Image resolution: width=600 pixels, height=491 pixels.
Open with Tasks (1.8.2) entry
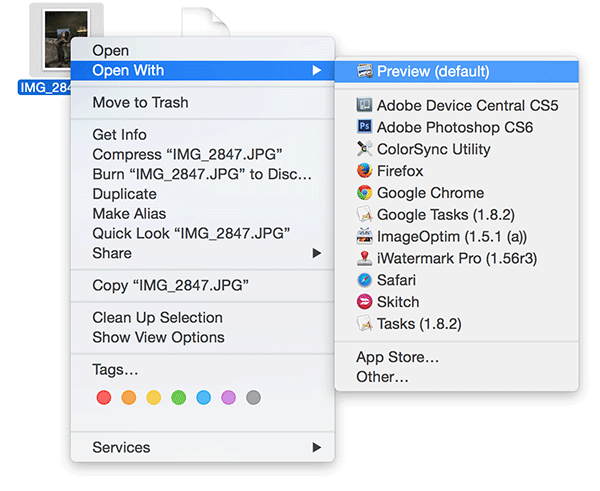[457, 323]
